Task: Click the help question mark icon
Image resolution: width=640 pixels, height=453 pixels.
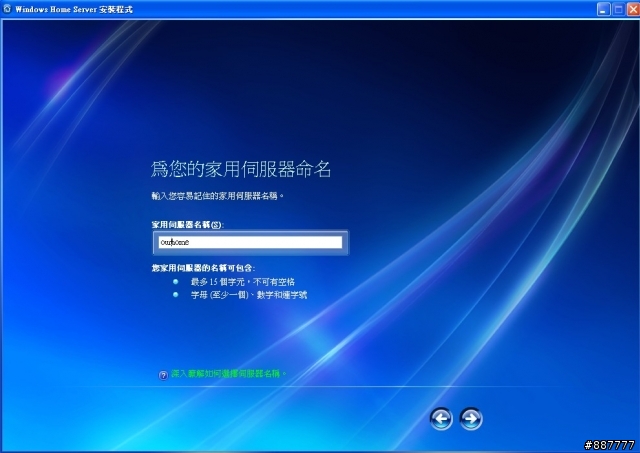Action: (x=163, y=375)
